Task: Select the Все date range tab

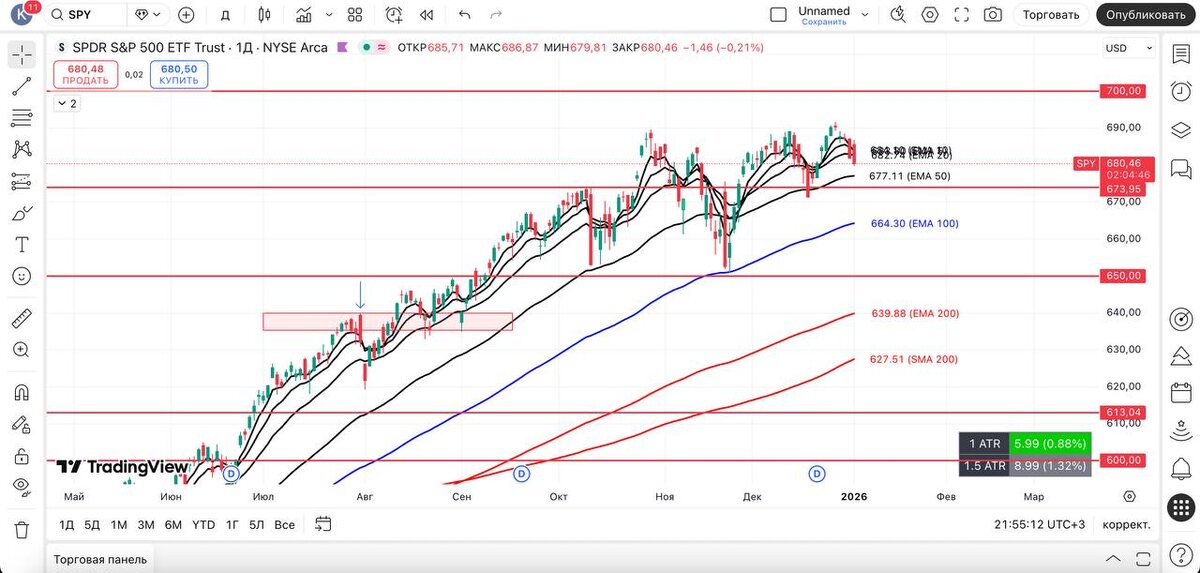Action: coord(284,524)
